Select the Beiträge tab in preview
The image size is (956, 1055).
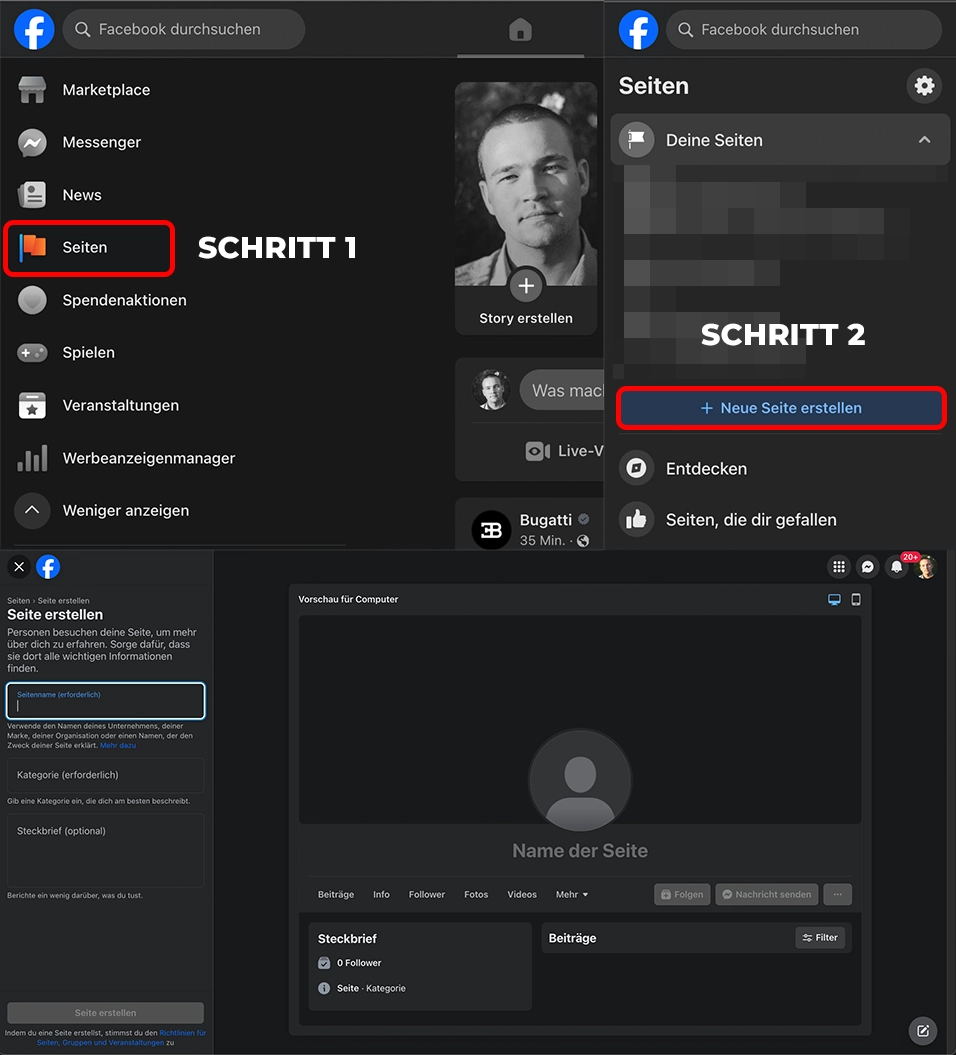tap(336, 894)
